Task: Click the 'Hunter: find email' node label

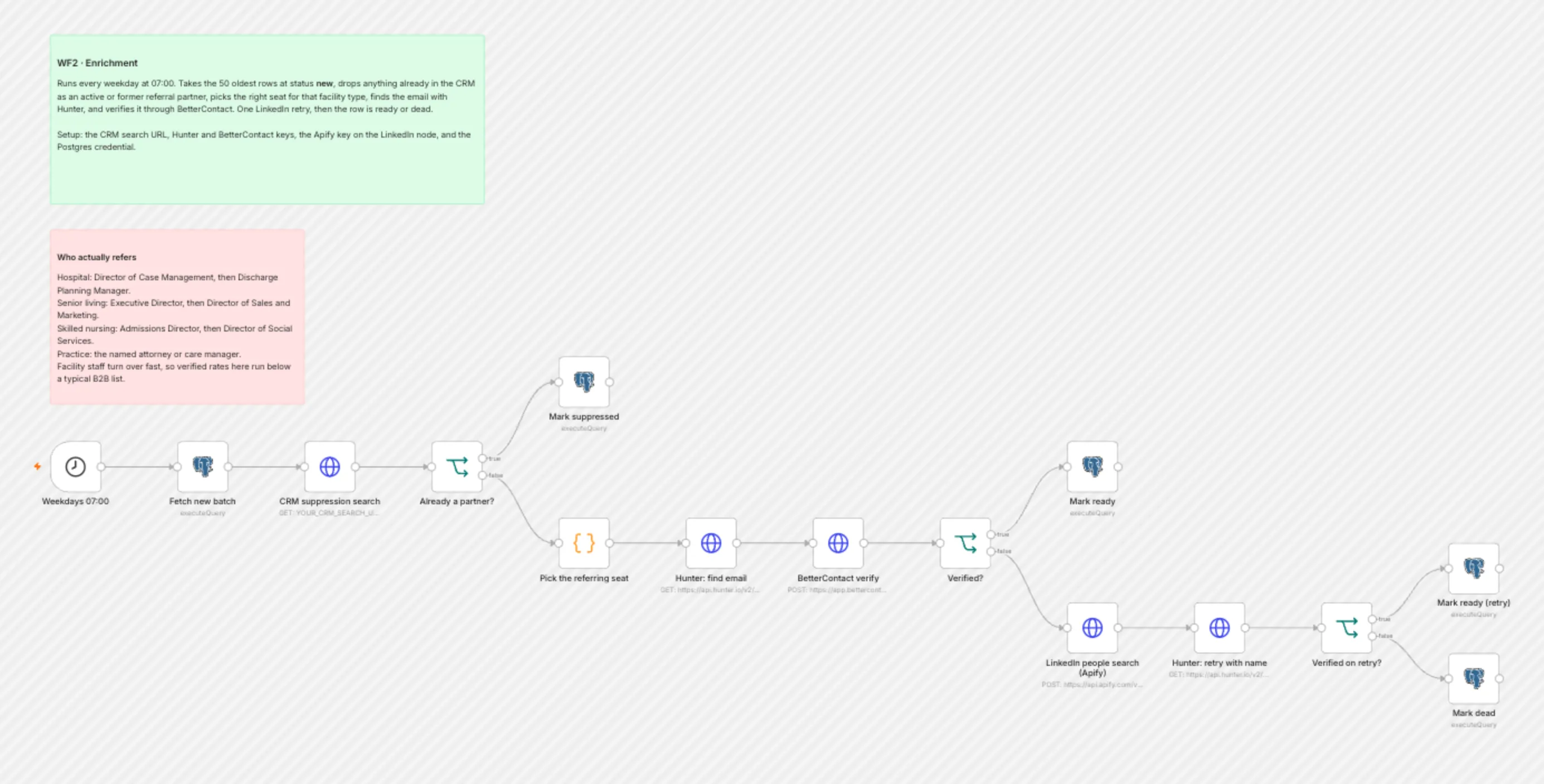Action: tap(711, 578)
